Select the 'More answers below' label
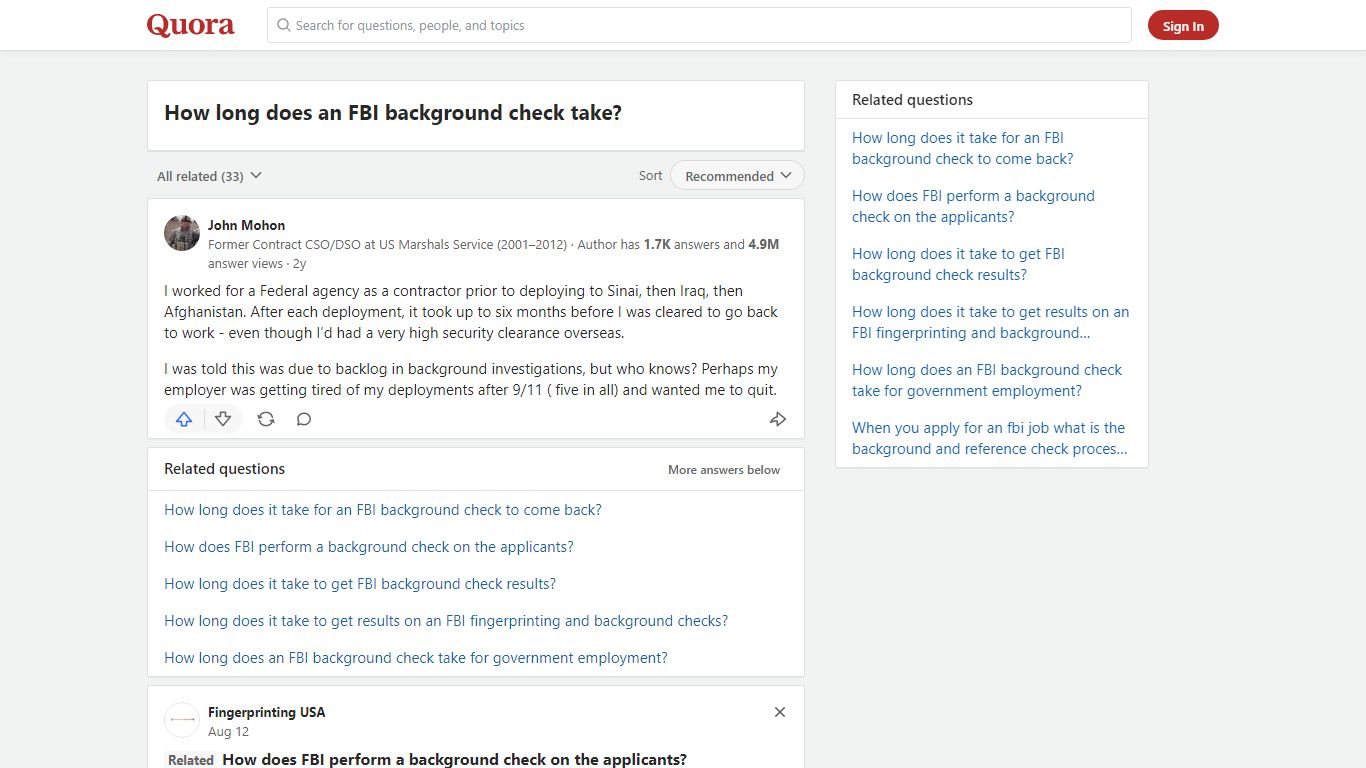The height and width of the screenshot is (768, 1366). click(724, 469)
